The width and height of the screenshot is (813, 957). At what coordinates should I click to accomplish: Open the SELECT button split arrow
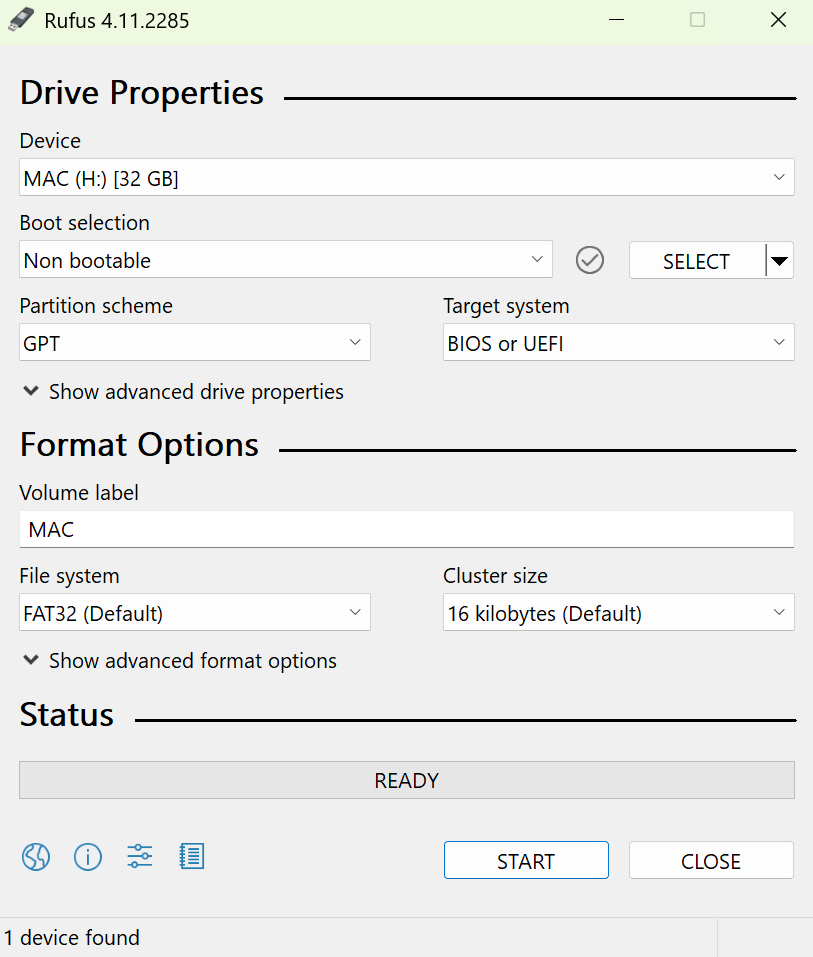[780, 261]
